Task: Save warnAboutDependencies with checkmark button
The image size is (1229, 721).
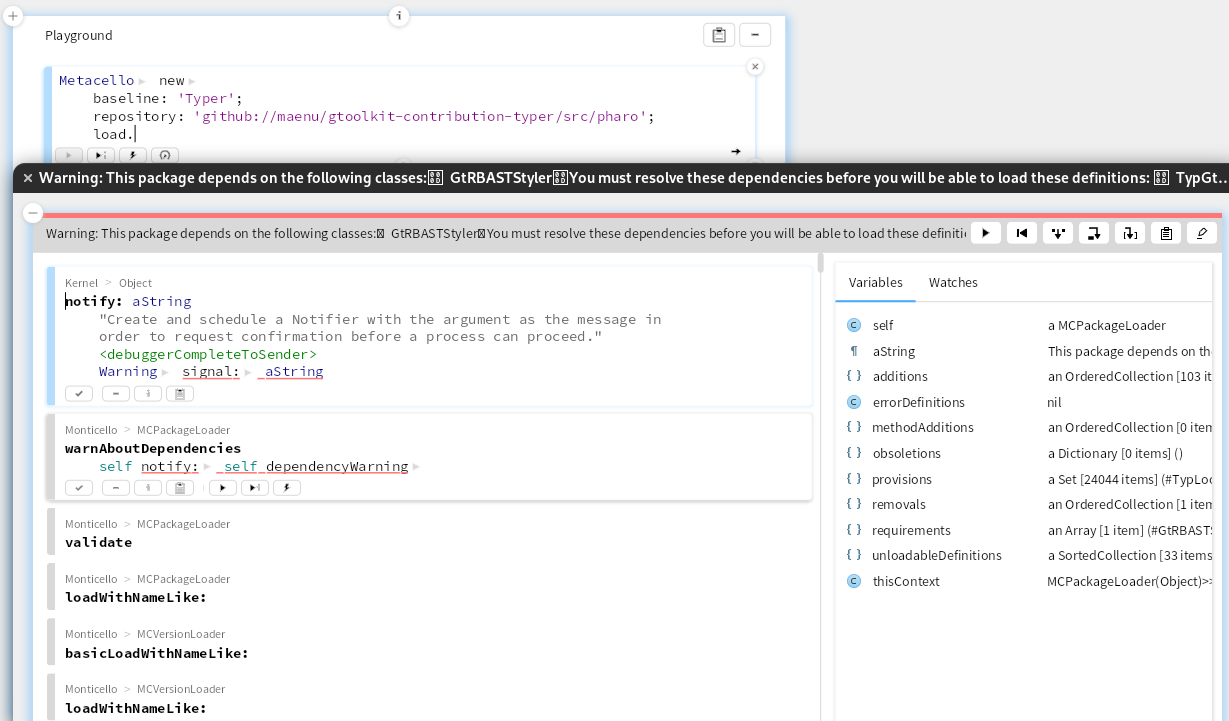Action: [x=79, y=488]
